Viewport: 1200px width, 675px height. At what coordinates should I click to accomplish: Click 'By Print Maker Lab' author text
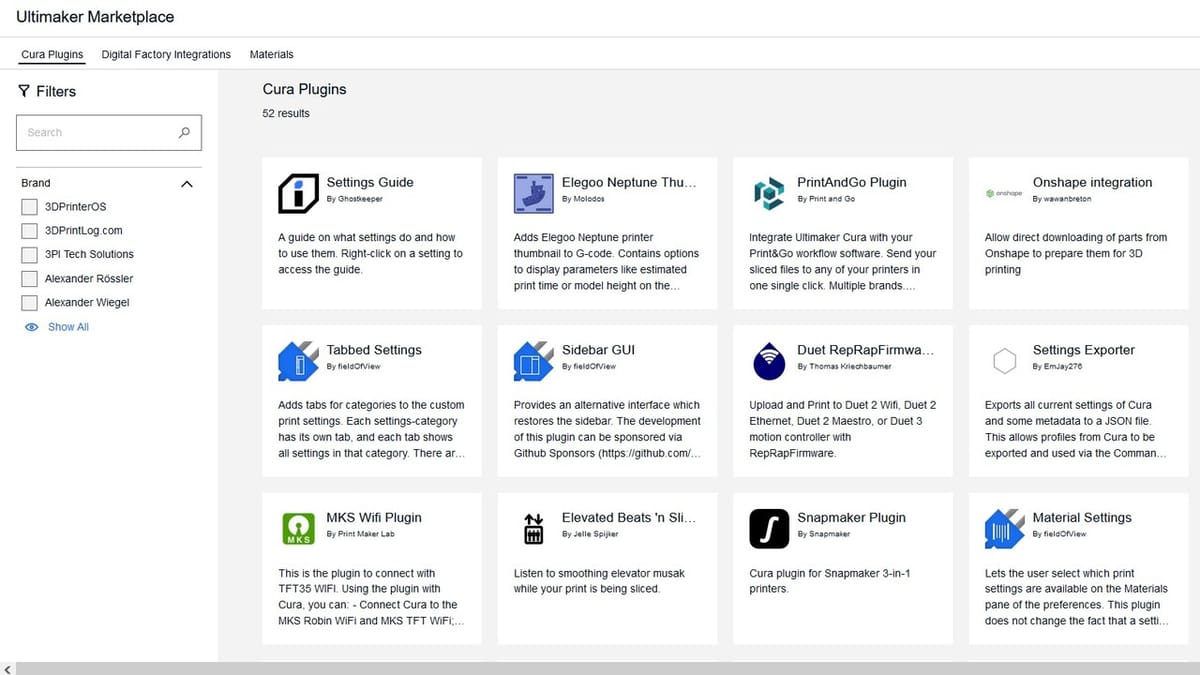pyautogui.click(x=360, y=534)
